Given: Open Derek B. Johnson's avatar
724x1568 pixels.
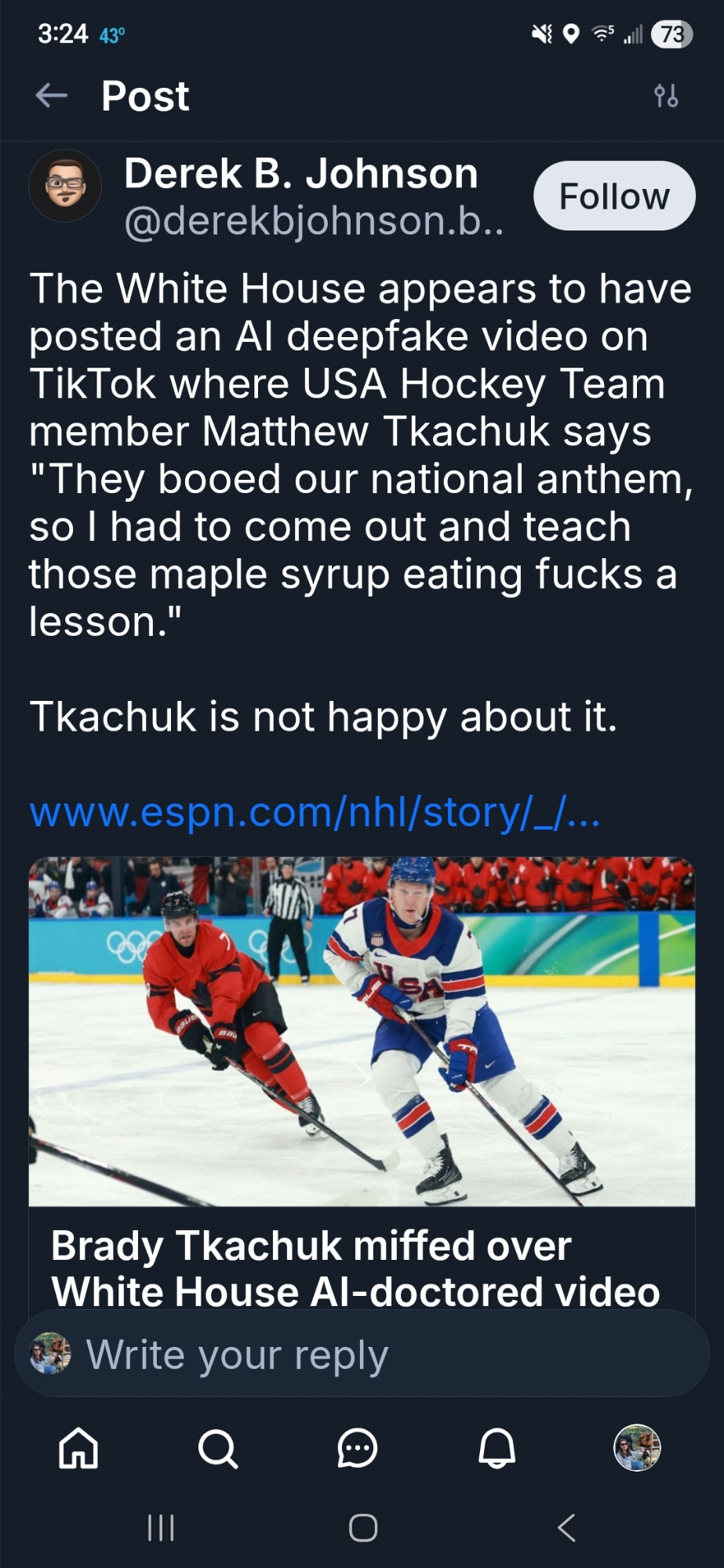Looking at the screenshot, I should coord(65,187).
